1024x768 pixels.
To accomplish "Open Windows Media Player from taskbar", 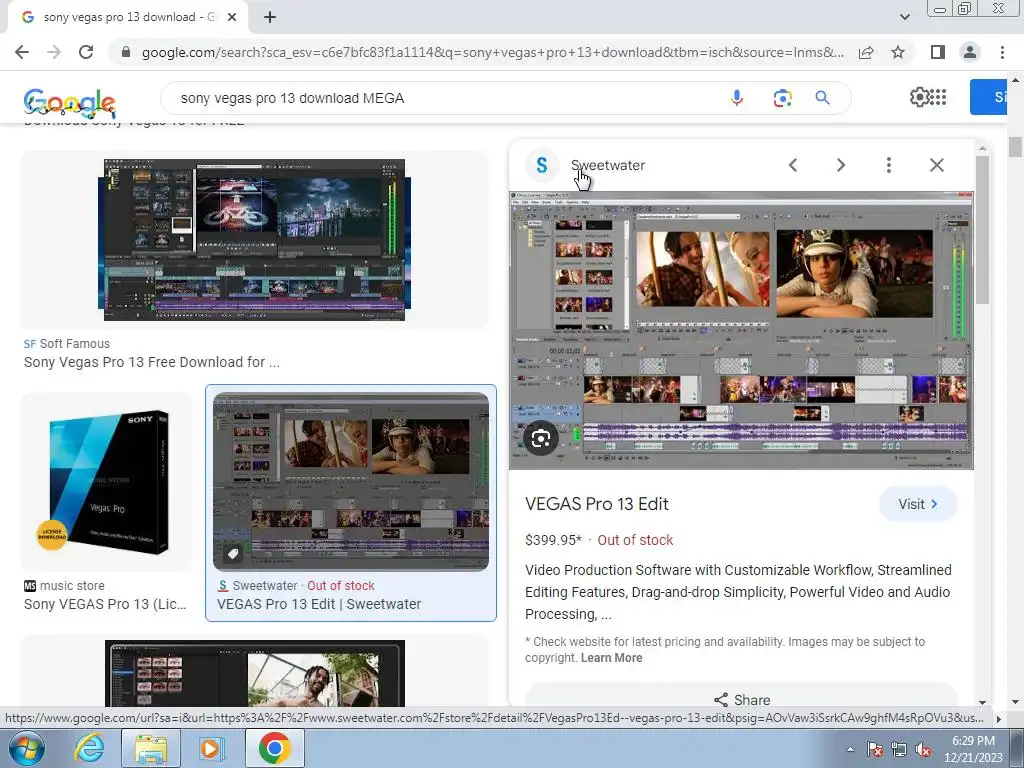I will (x=211, y=748).
